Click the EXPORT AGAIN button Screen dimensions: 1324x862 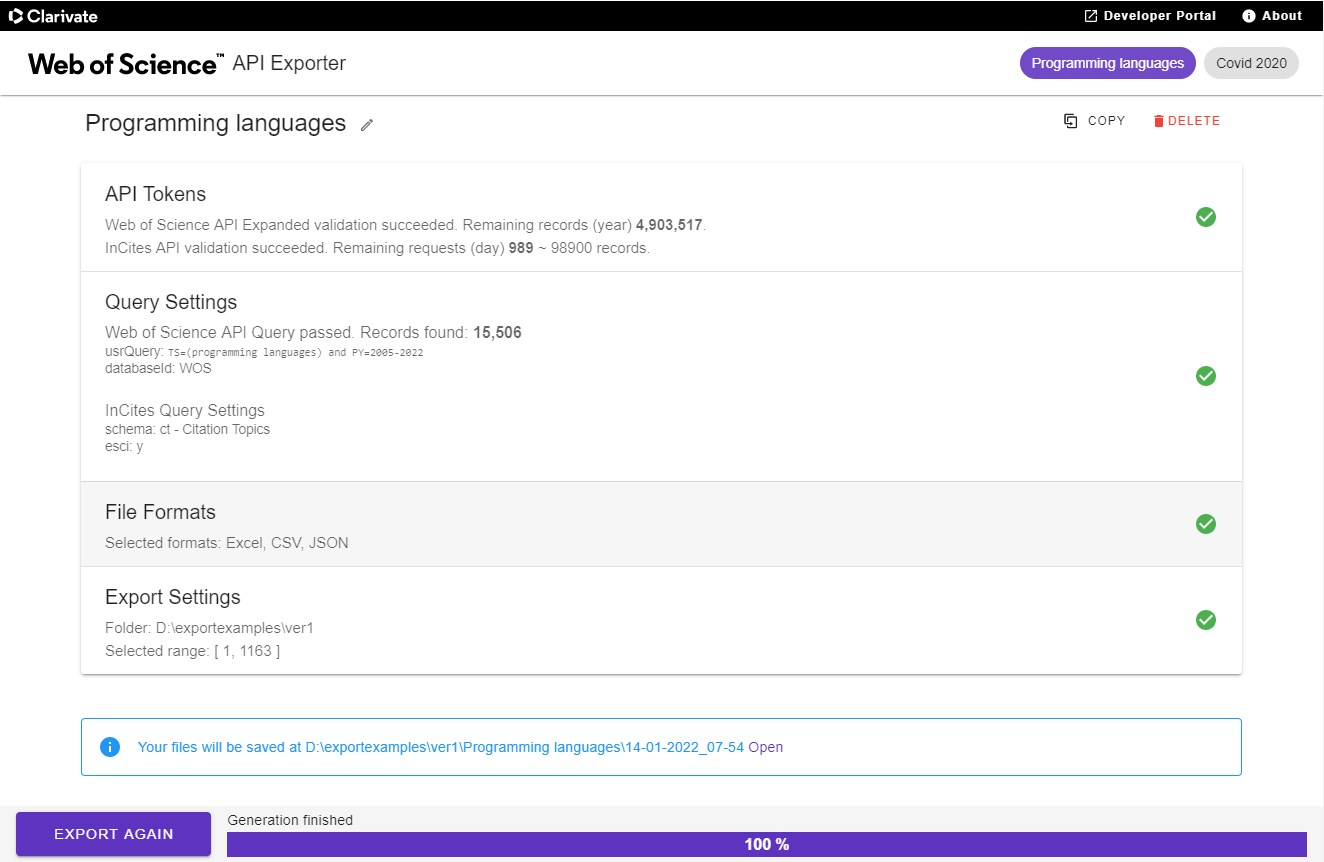[x=113, y=834]
